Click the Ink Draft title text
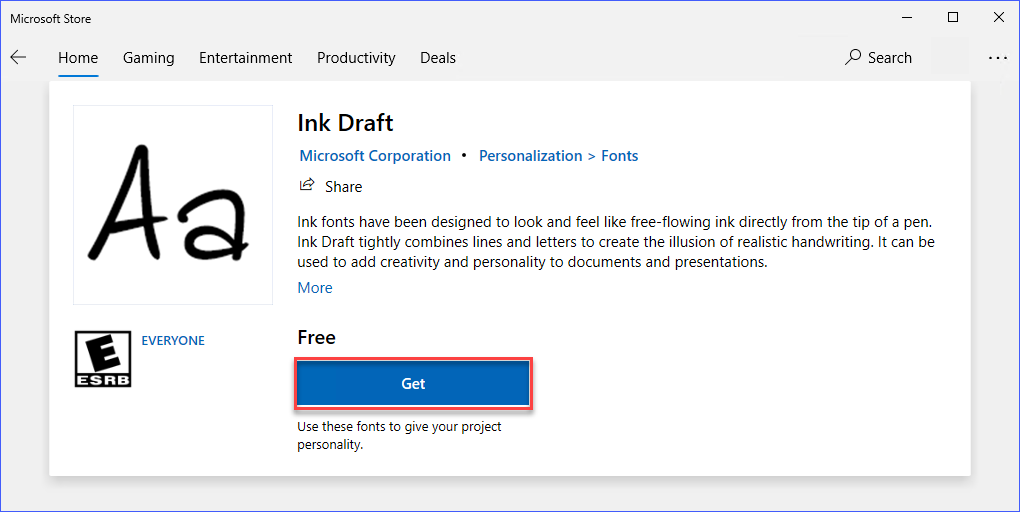Image resolution: width=1020 pixels, height=512 pixels. click(345, 122)
